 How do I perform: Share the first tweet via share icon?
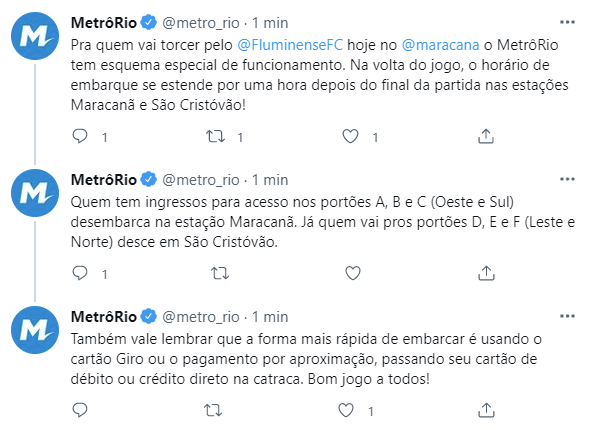coord(486,136)
